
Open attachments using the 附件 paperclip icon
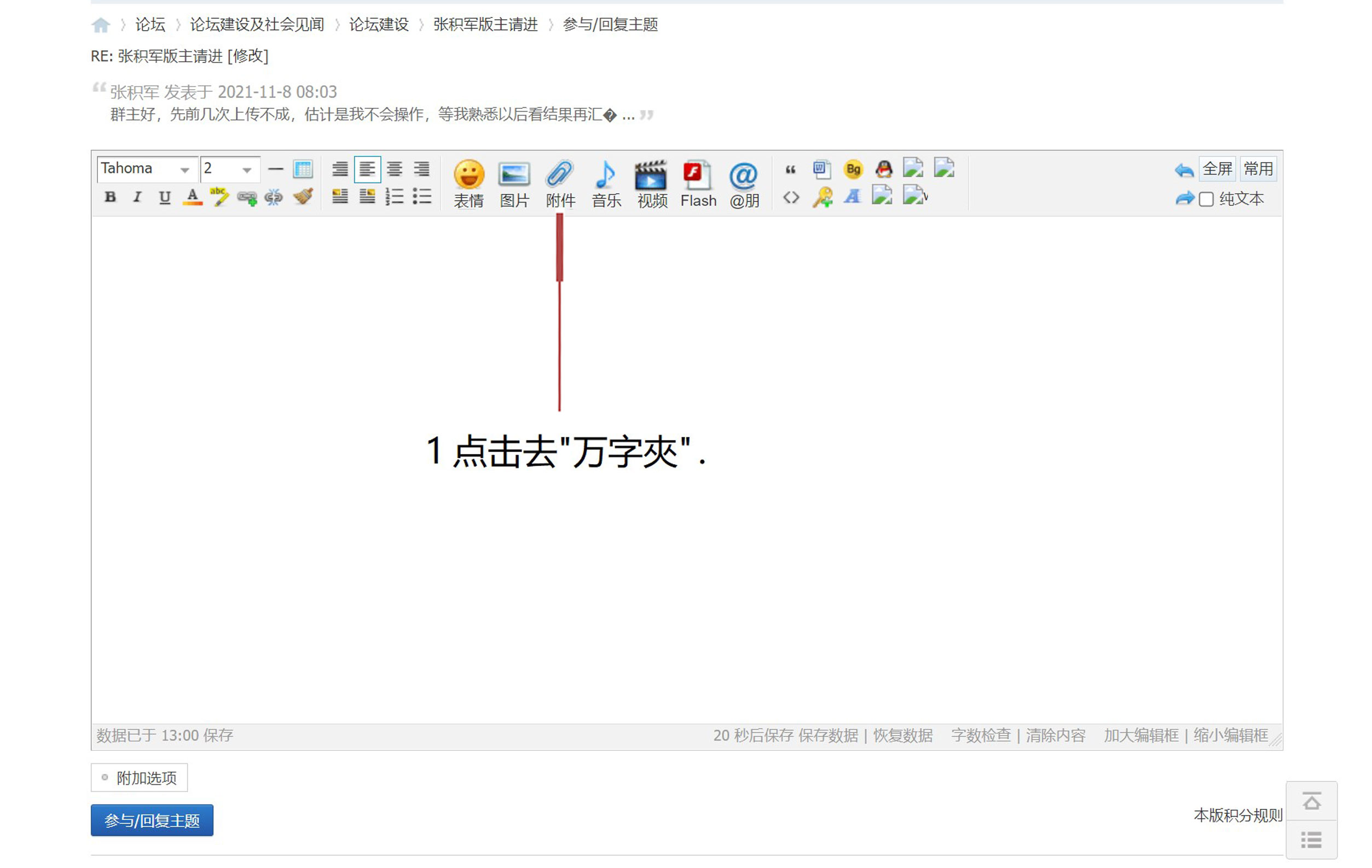click(x=560, y=182)
